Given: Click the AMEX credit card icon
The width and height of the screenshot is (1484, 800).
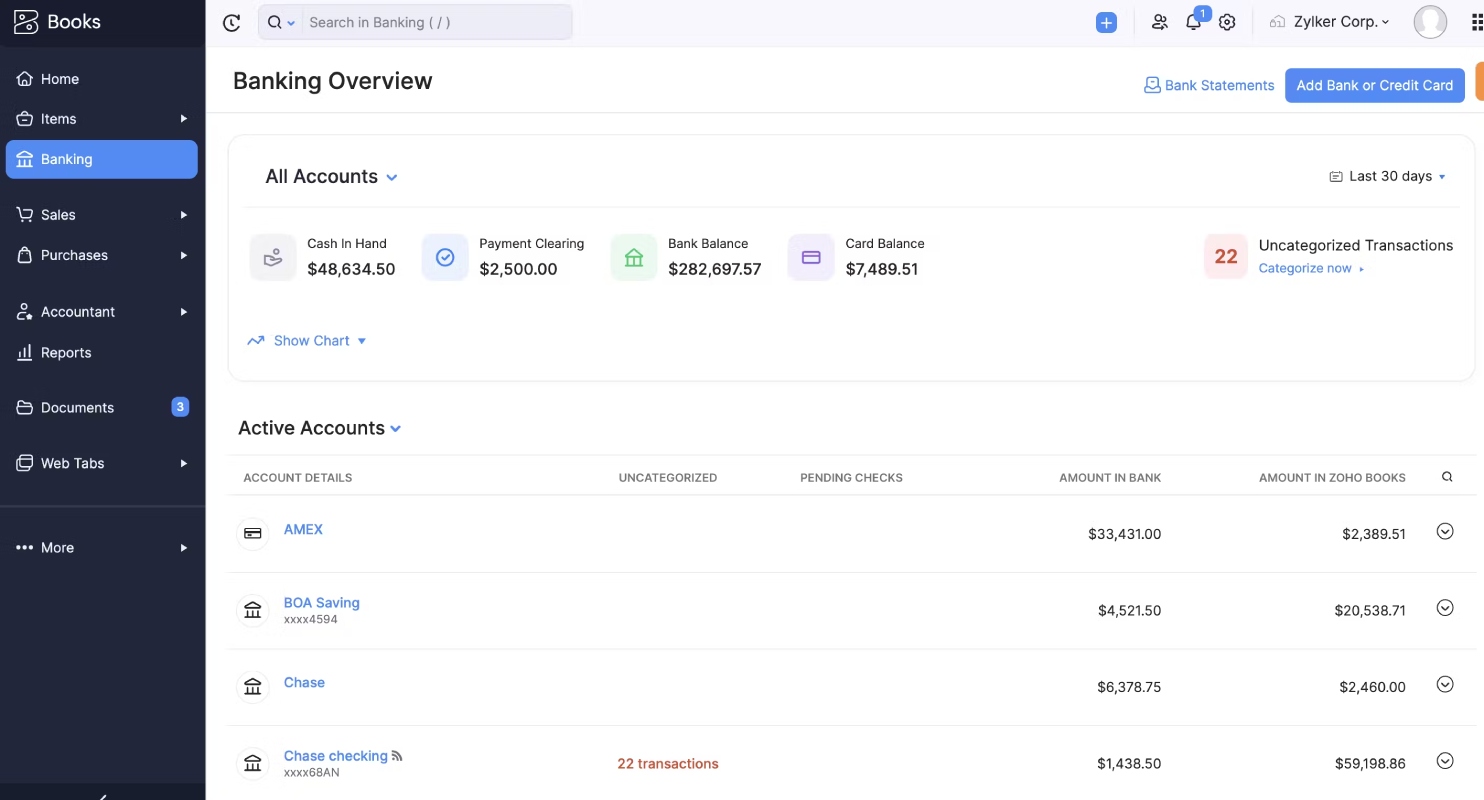Looking at the screenshot, I should (x=253, y=534).
